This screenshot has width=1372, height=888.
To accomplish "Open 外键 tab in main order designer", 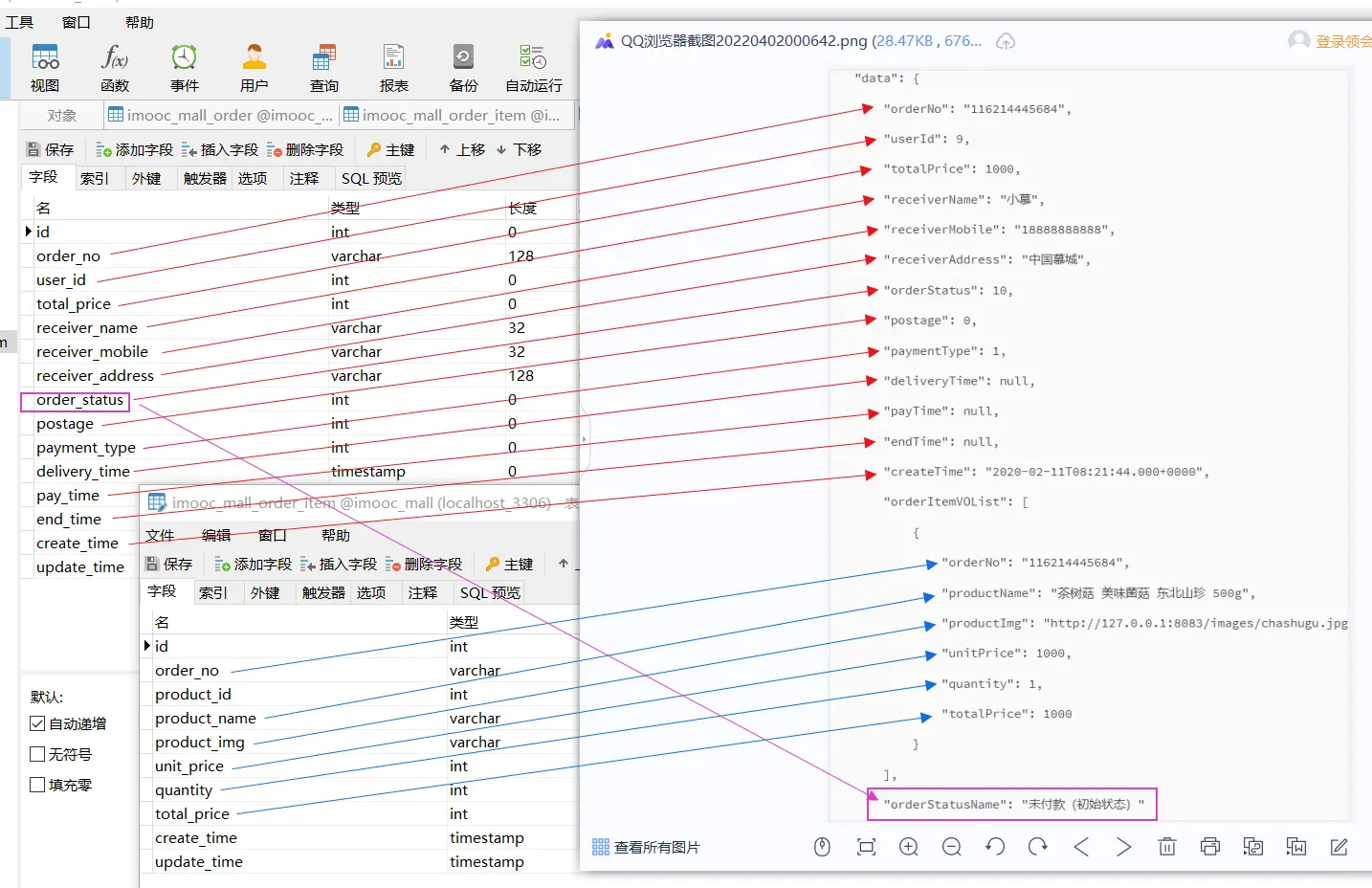I will coord(146,178).
